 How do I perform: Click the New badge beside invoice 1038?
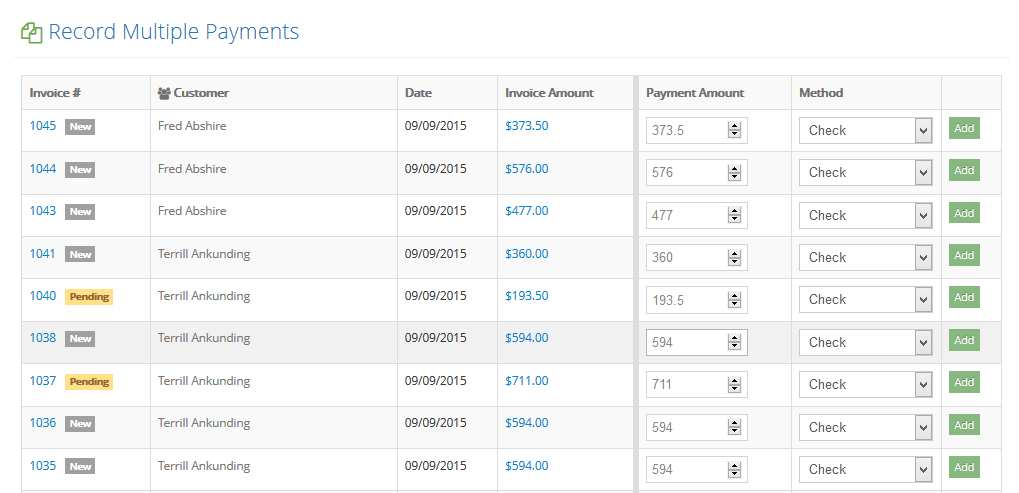coord(80,339)
